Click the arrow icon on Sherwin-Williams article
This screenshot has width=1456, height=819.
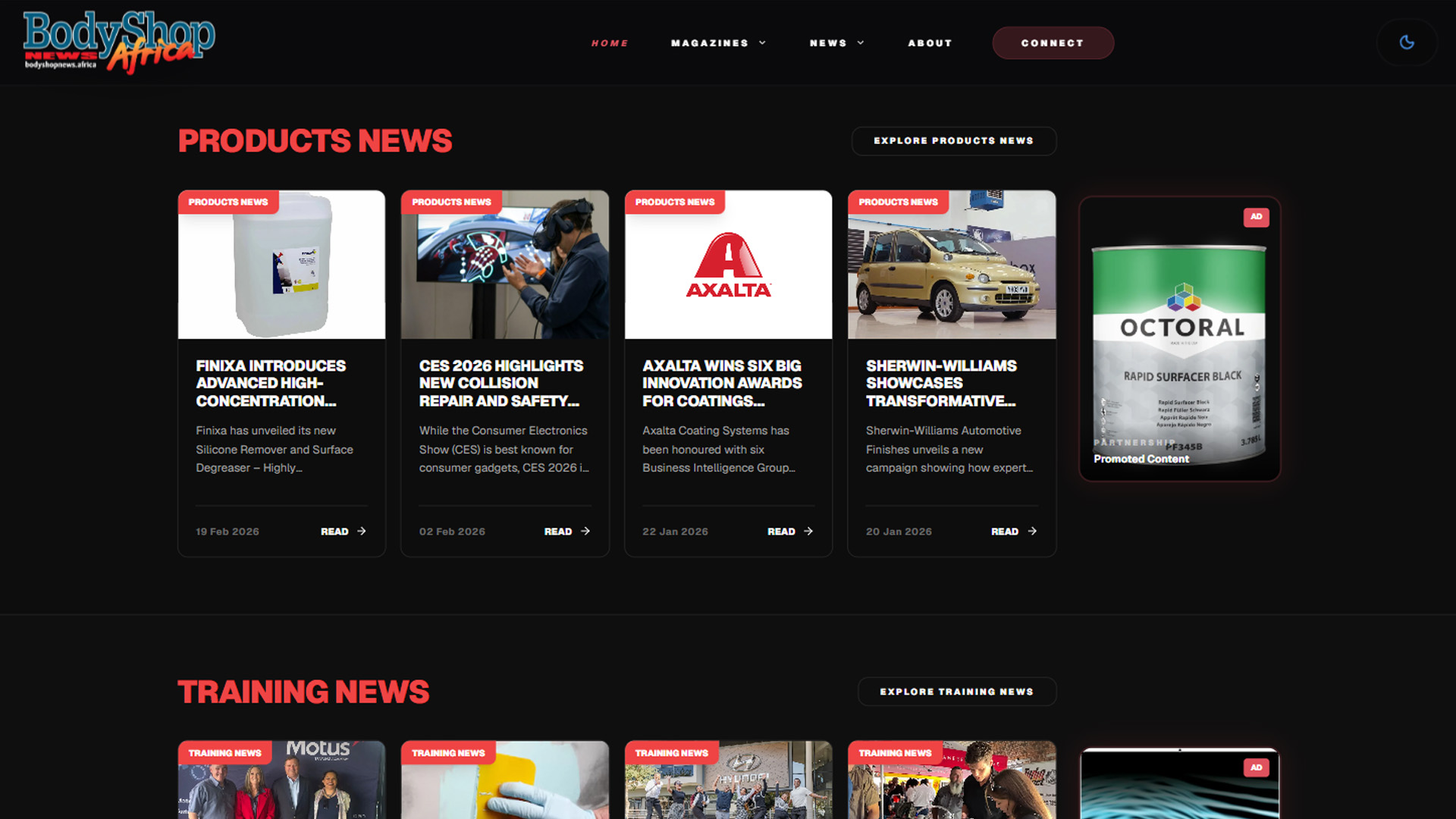click(x=1032, y=531)
